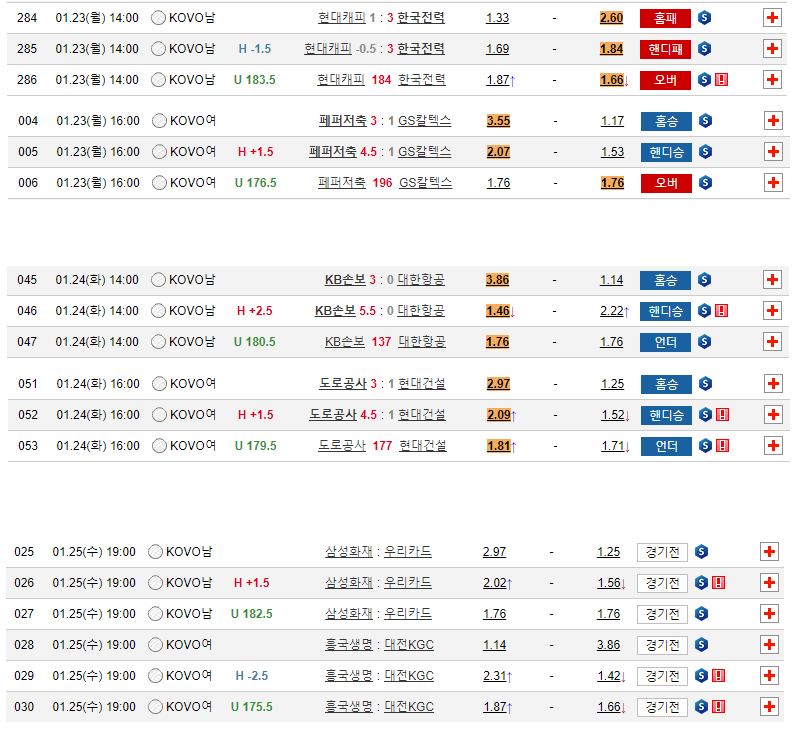Click the 경기전 button in row 027
This screenshot has height=734, width=799.
(662, 614)
